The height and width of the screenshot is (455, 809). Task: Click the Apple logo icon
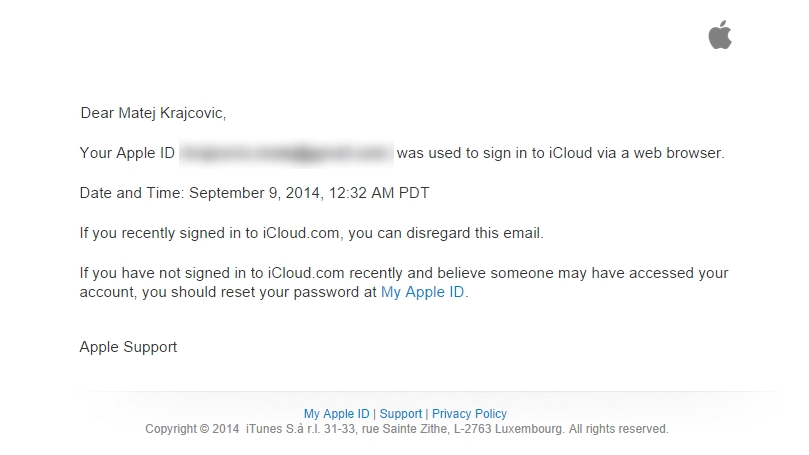(x=720, y=36)
